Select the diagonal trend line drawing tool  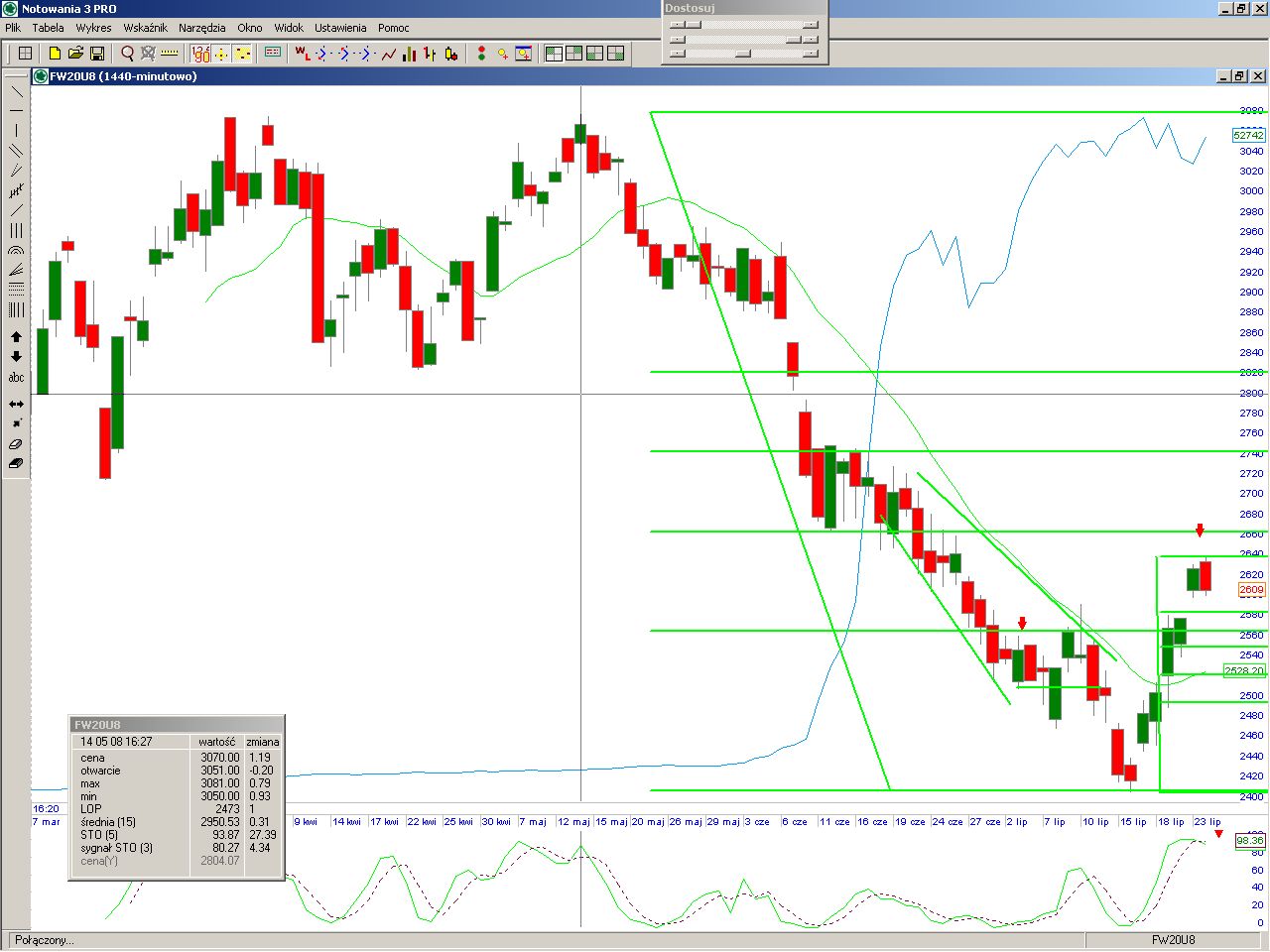[x=16, y=91]
